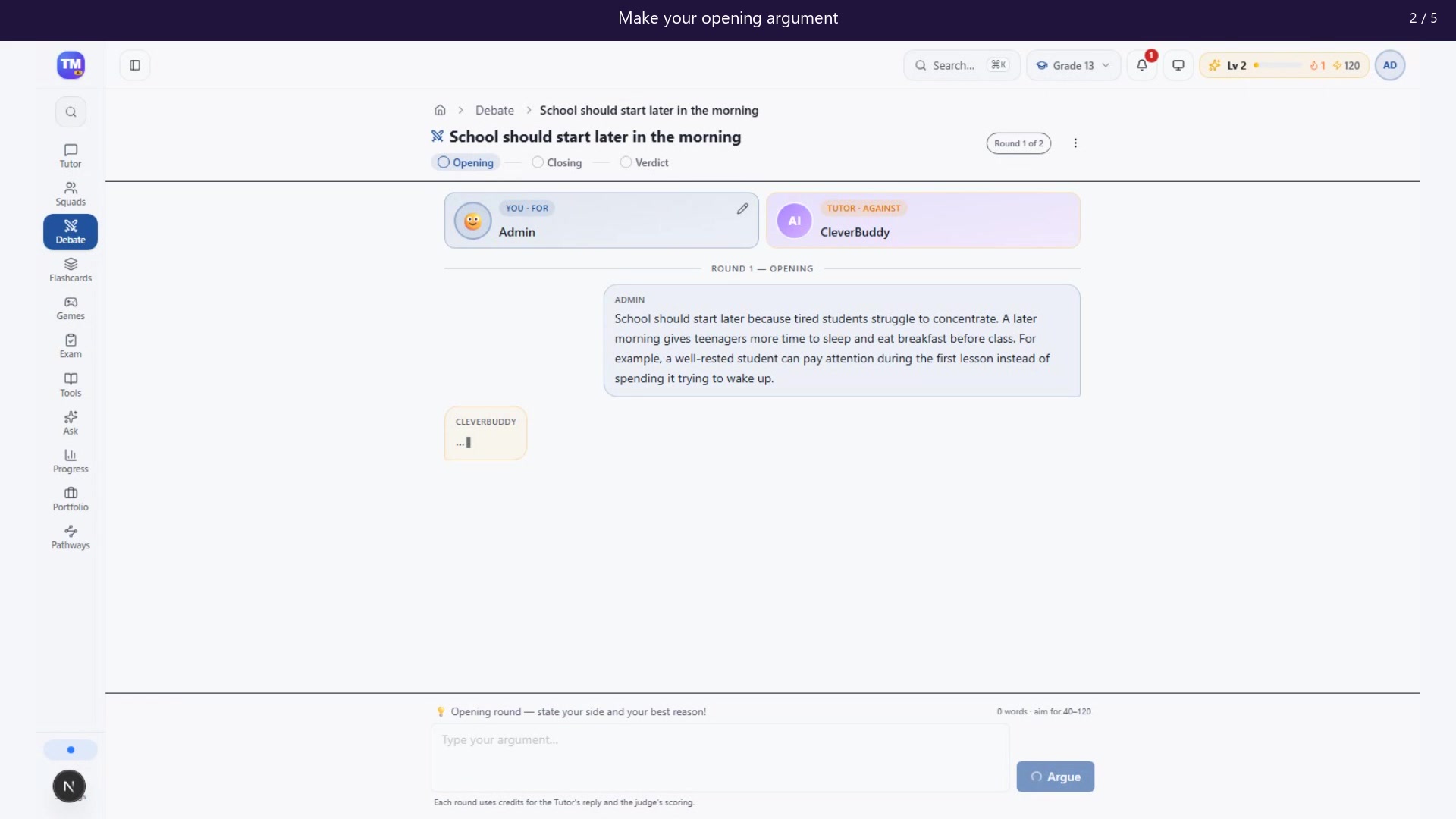Screen dimensions: 1456x819
Task: Click the CleverBuddy typing bubble
Action: pos(485,433)
